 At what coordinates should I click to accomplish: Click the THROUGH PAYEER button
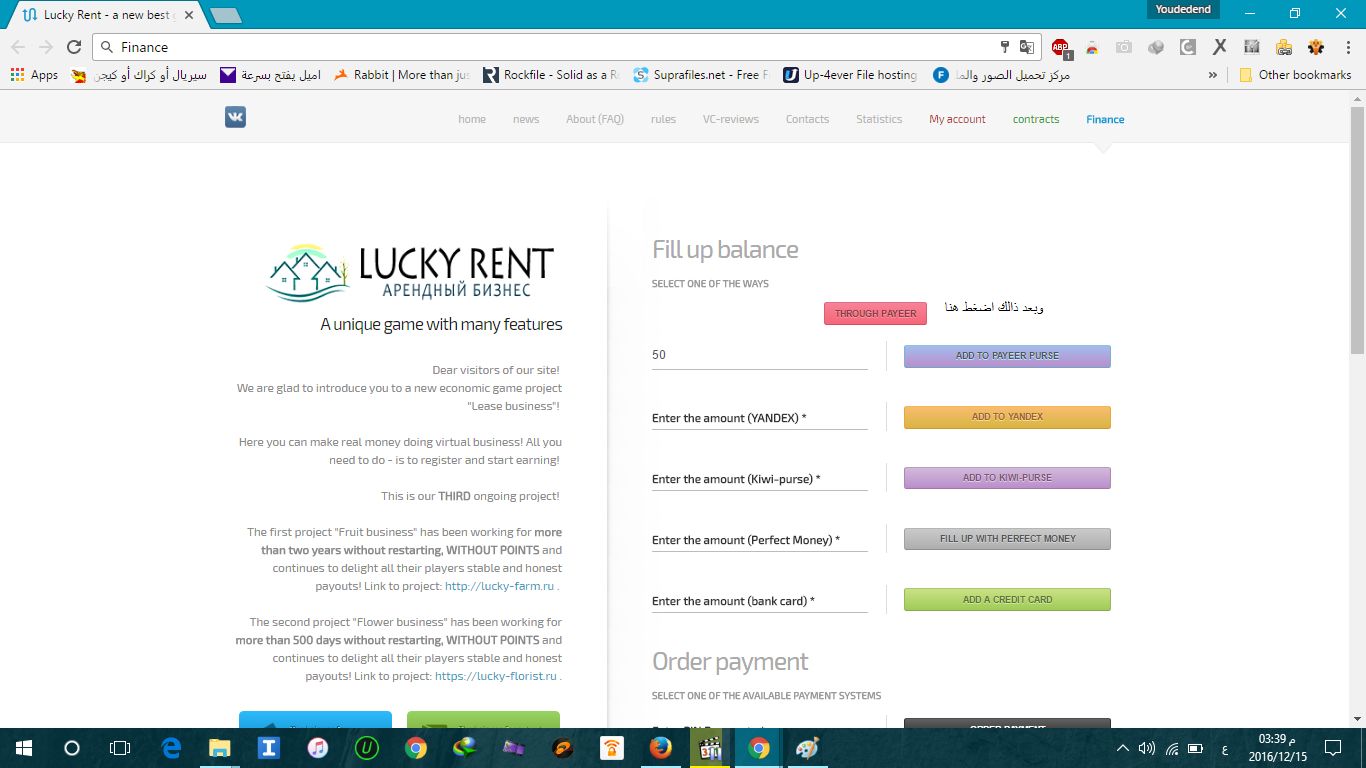[876, 313]
